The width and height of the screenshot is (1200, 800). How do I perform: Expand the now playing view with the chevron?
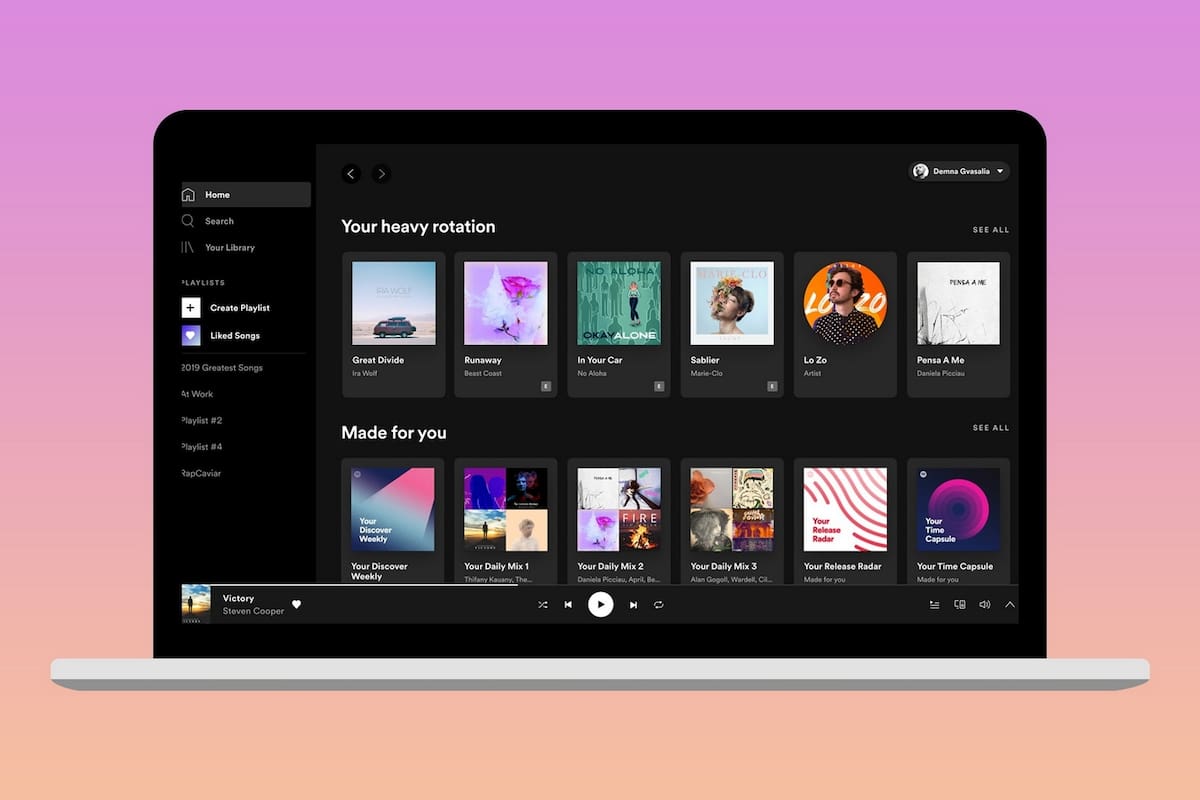tap(1009, 604)
